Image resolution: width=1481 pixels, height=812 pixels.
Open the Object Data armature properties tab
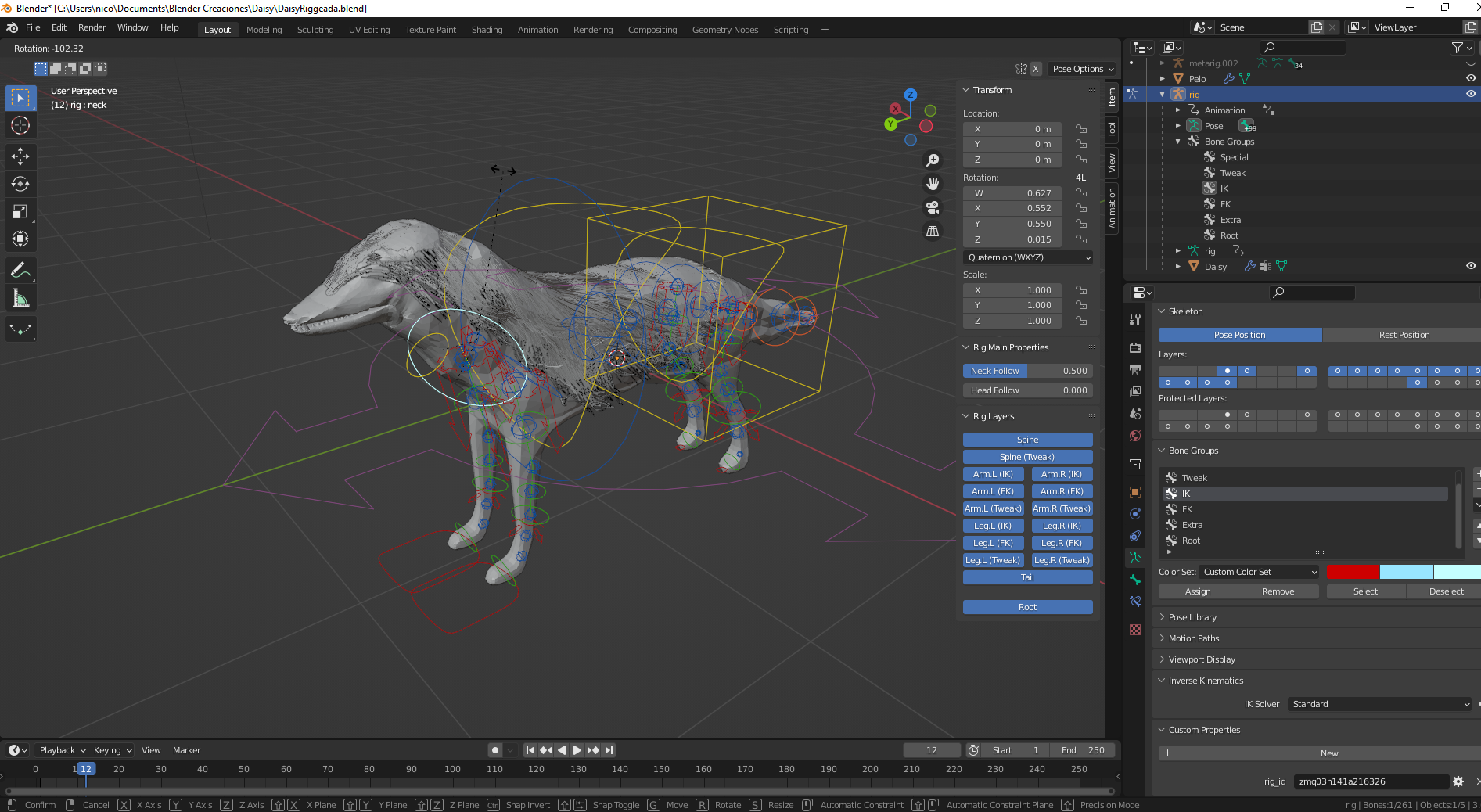click(1135, 558)
